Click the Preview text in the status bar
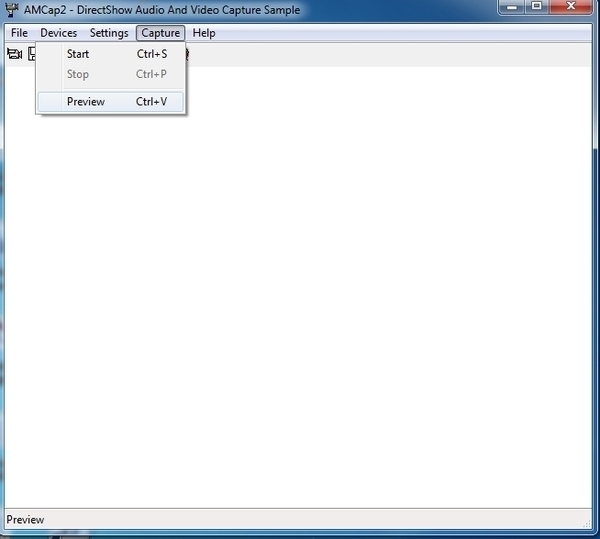The image size is (600, 539). [26, 520]
